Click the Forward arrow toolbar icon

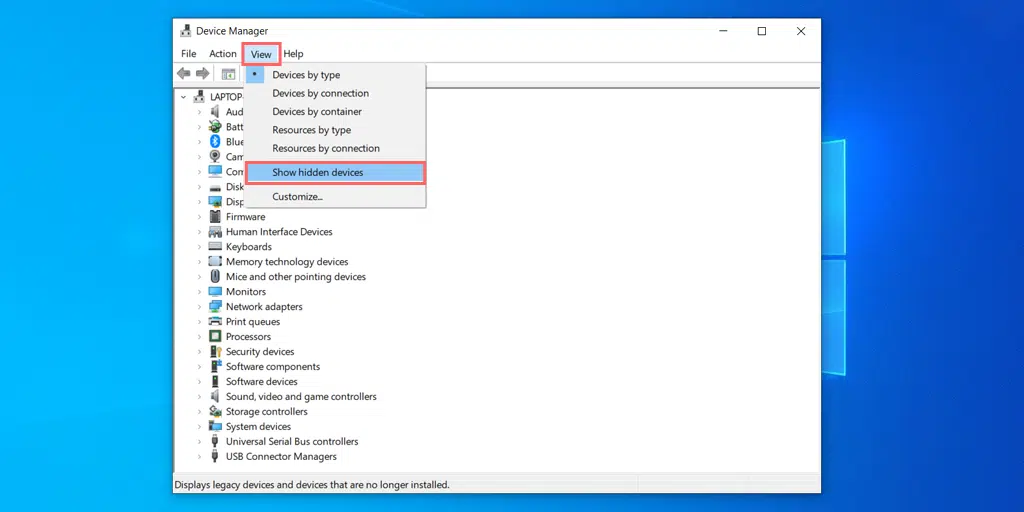tap(202, 73)
